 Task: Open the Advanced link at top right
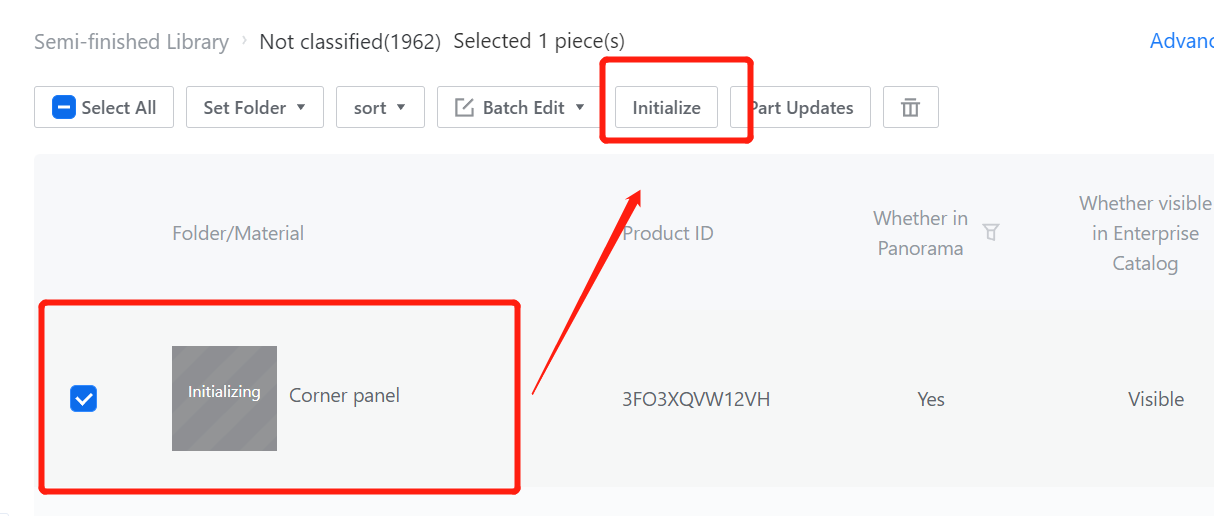1182,41
